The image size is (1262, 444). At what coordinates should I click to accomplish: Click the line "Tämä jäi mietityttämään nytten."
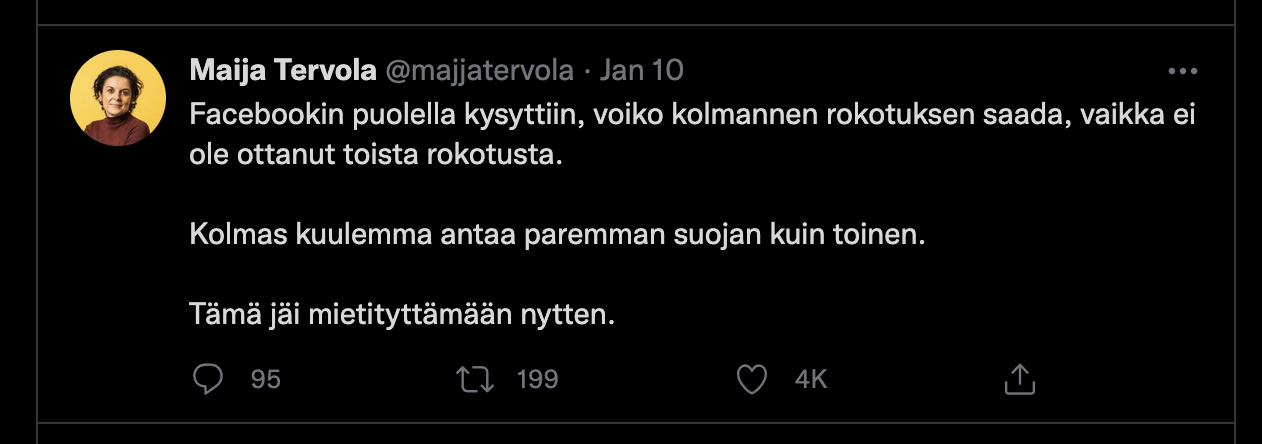point(401,315)
